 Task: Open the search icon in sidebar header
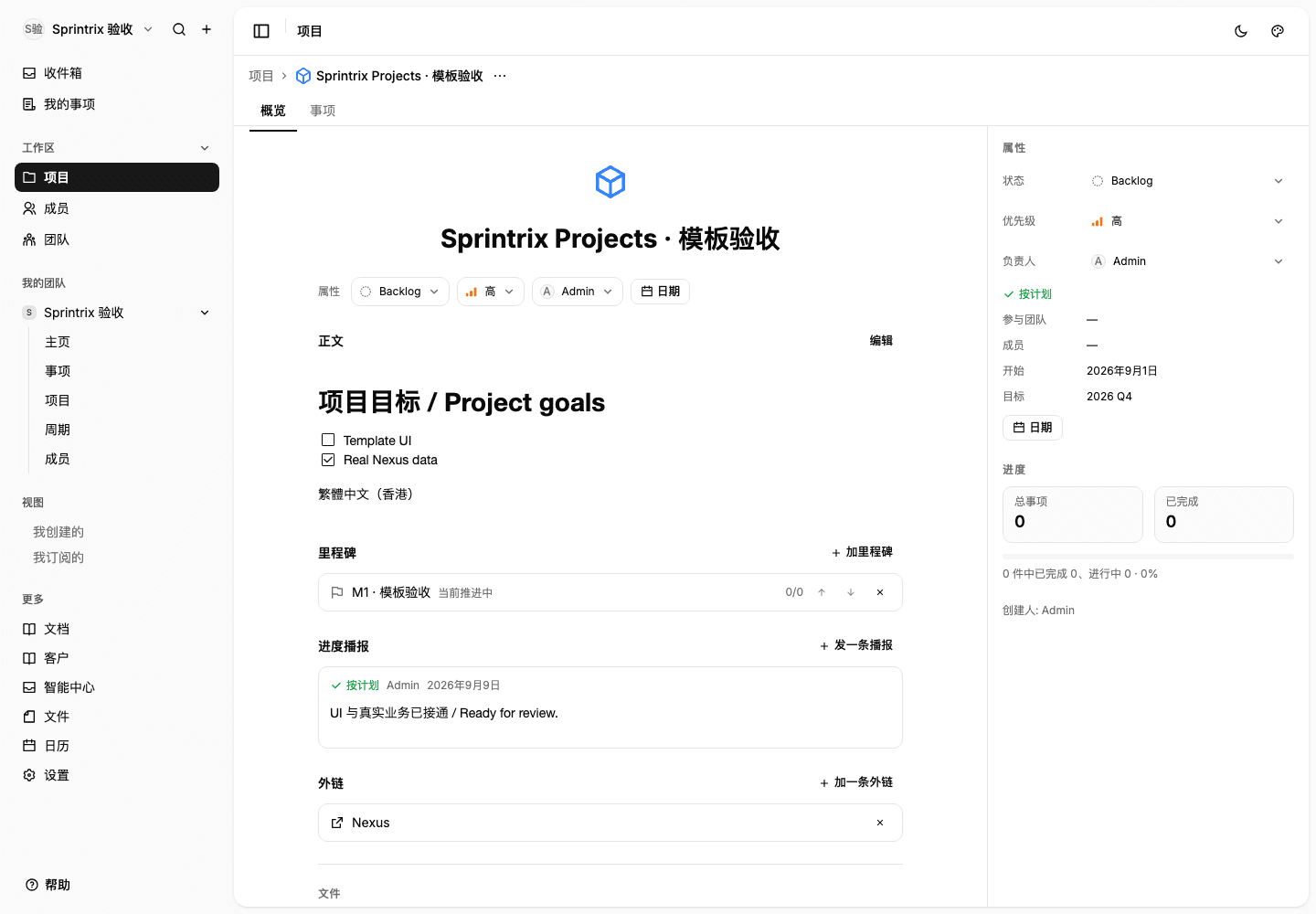179,29
